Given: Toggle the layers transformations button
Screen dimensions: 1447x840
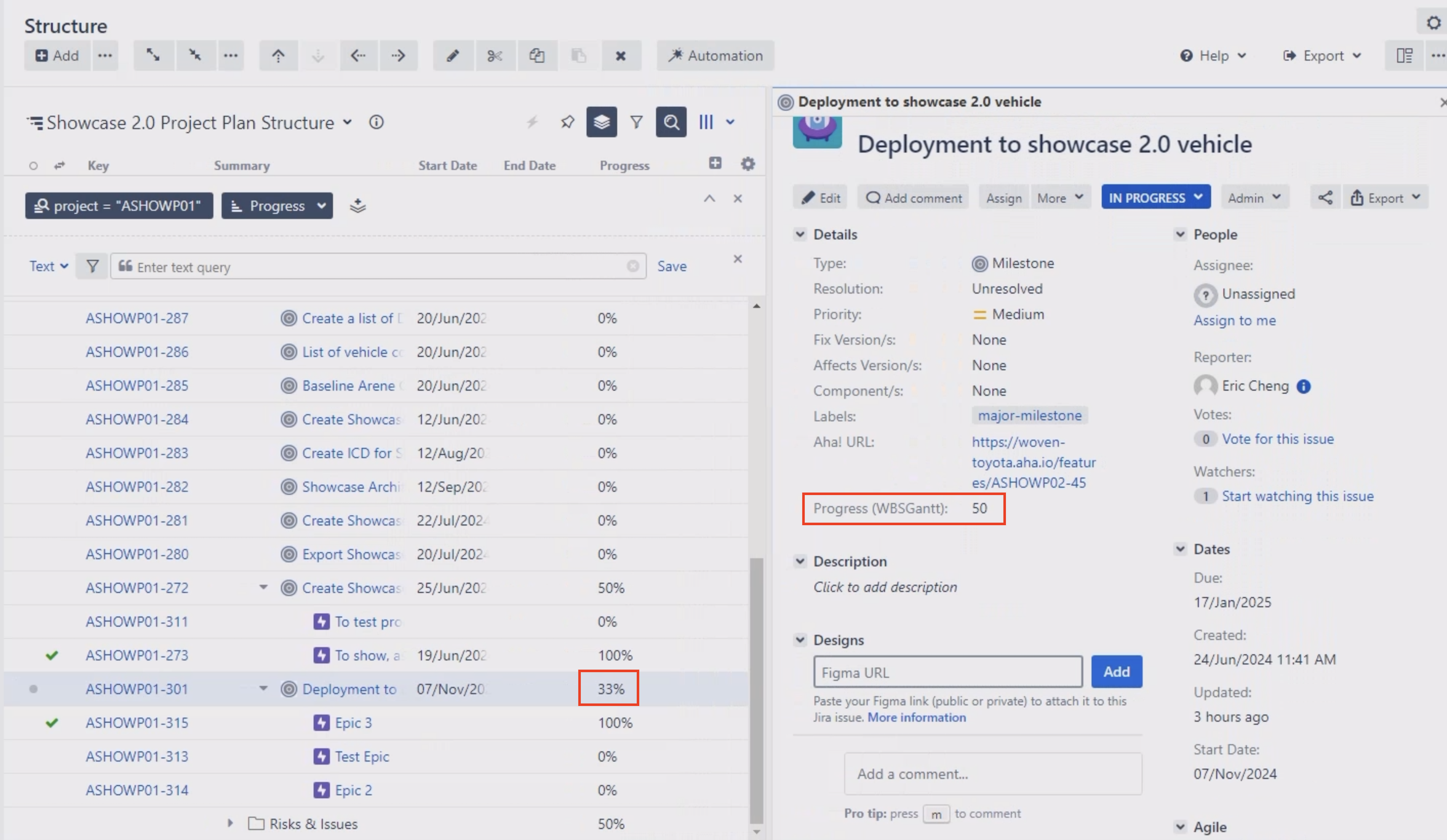Looking at the screenshot, I should point(602,122).
